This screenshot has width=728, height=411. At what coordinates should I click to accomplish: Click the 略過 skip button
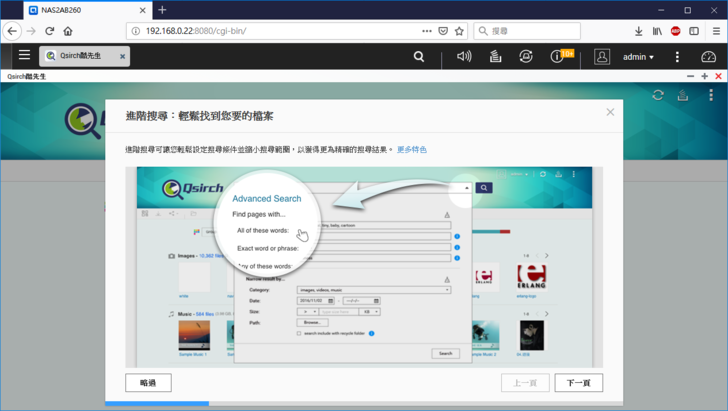(x=148, y=383)
